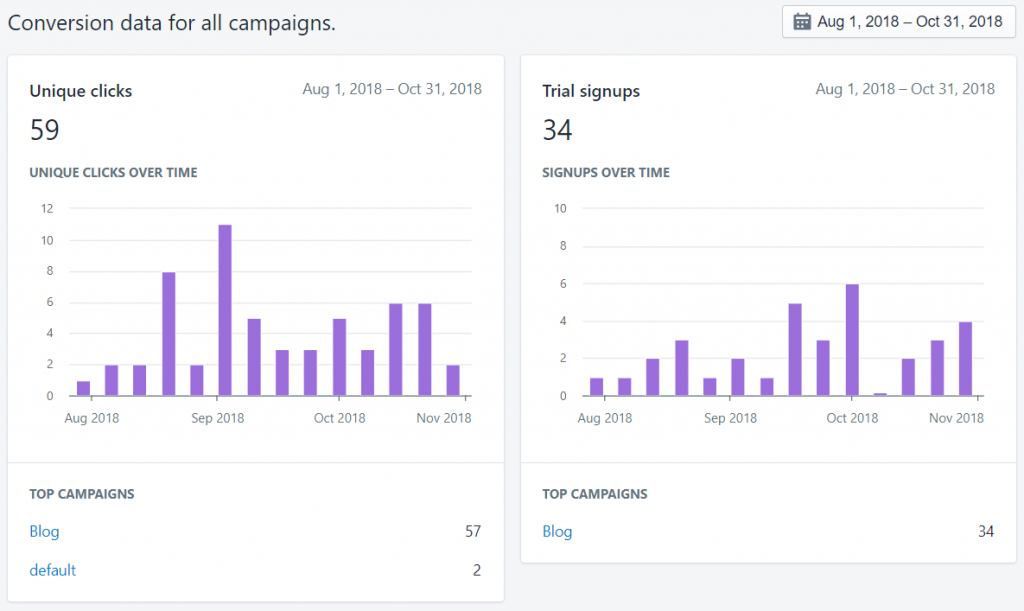This screenshot has width=1024, height=611.
Task: Open the Blog campaign under Unique clicks
Action: coord(44,531)
